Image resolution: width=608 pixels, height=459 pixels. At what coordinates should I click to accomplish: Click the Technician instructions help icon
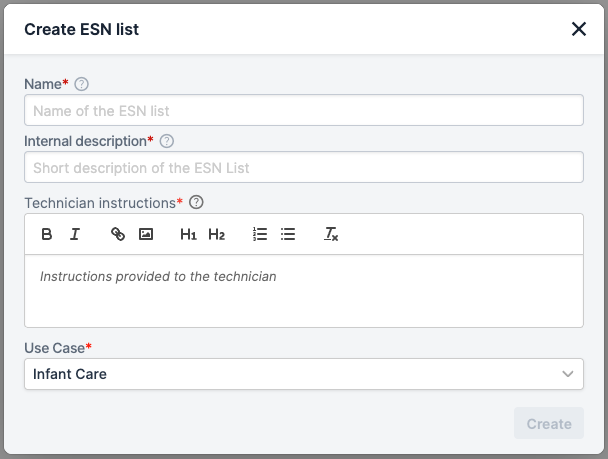point(196,202)
